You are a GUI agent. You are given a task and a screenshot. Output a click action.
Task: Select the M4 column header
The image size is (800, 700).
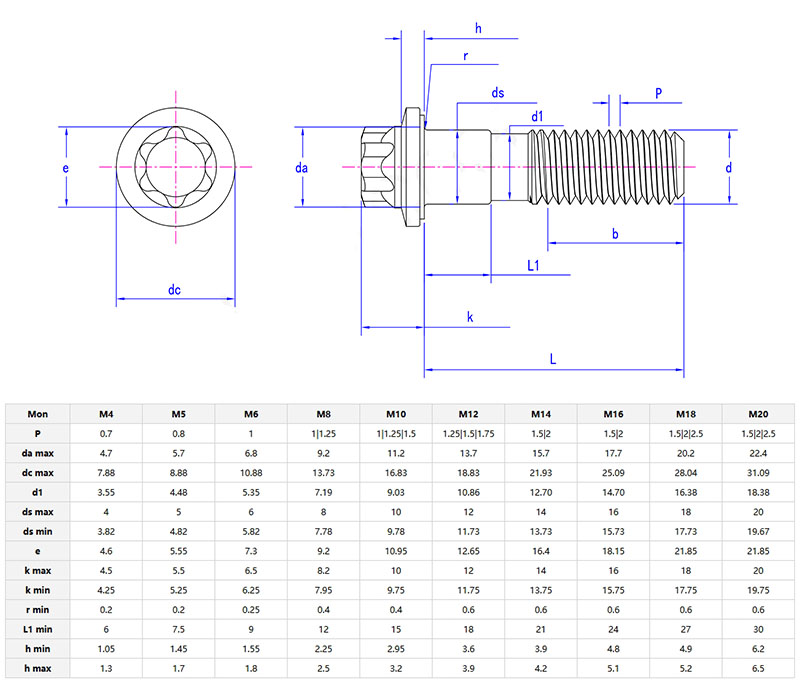(x=107, y=413)
